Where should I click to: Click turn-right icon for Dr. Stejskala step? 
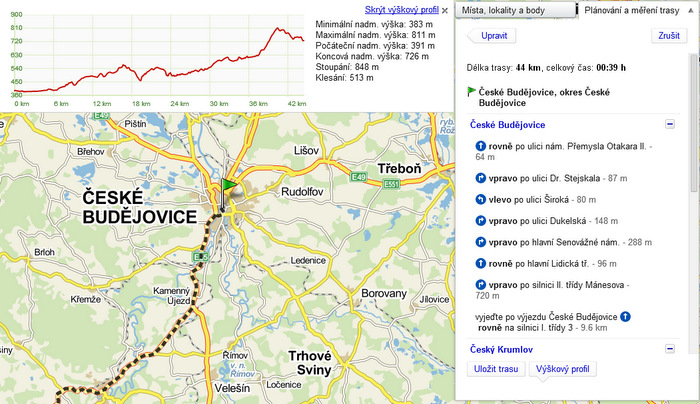click(x=481, y=177)
